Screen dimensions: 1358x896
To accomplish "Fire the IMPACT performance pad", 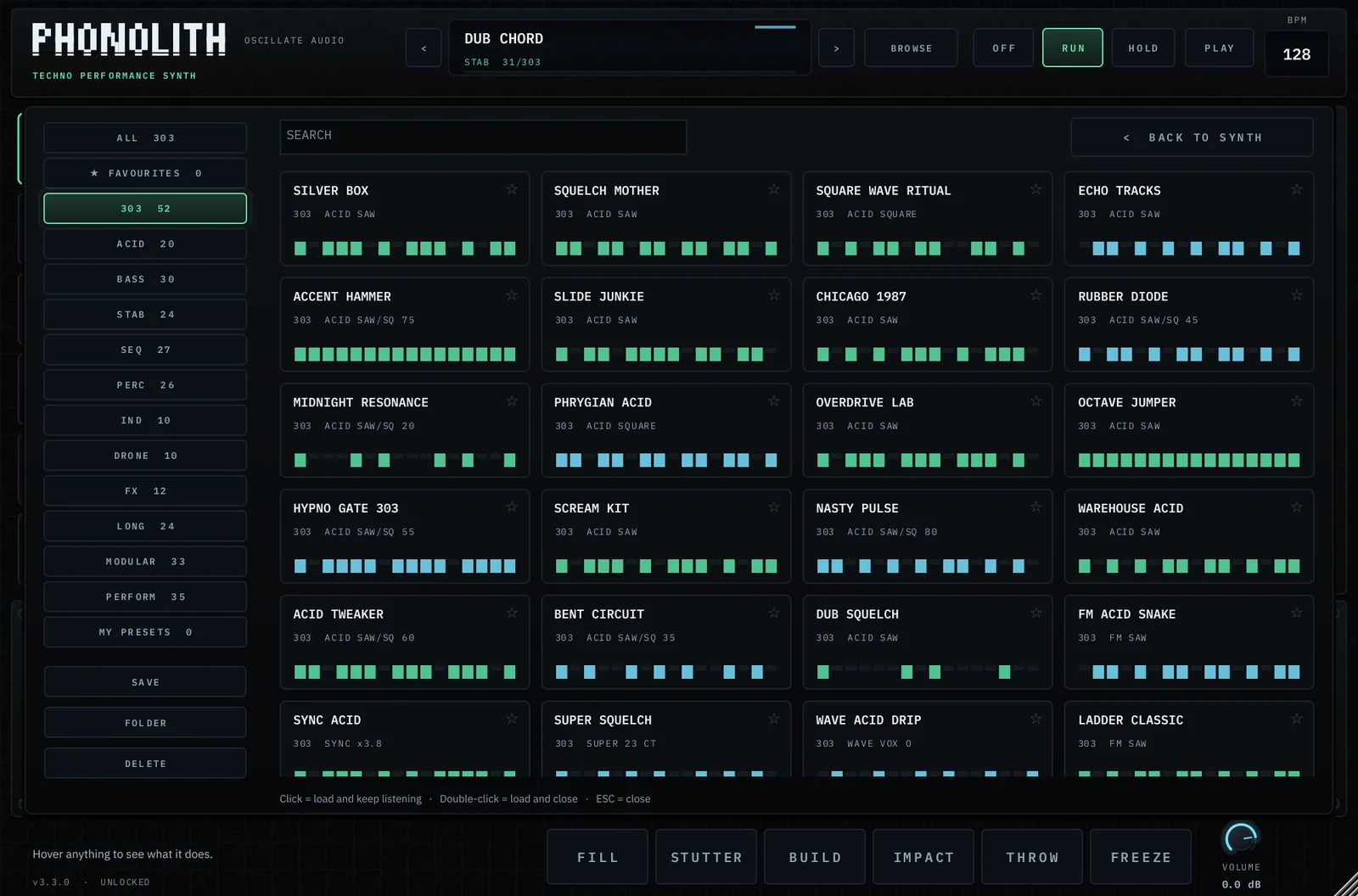I will point(923,857).
